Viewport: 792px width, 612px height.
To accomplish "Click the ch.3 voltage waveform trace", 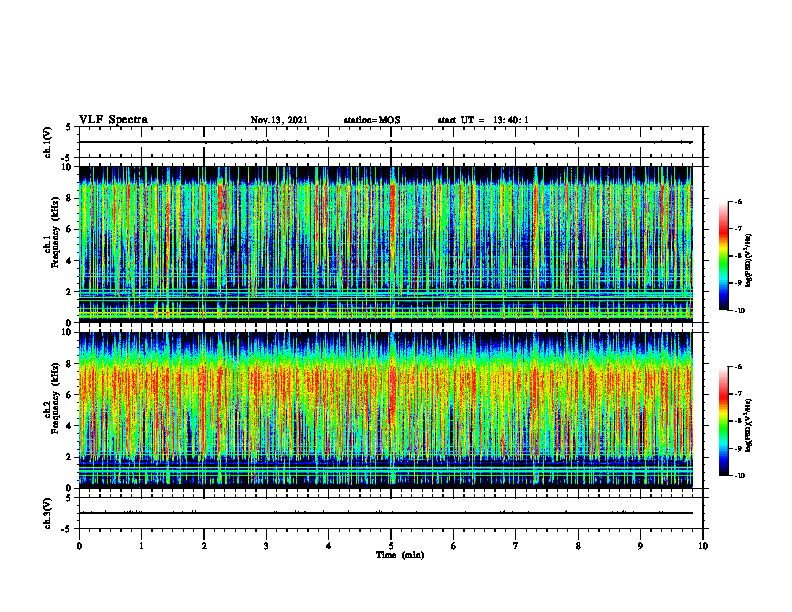I will [385, 513].
